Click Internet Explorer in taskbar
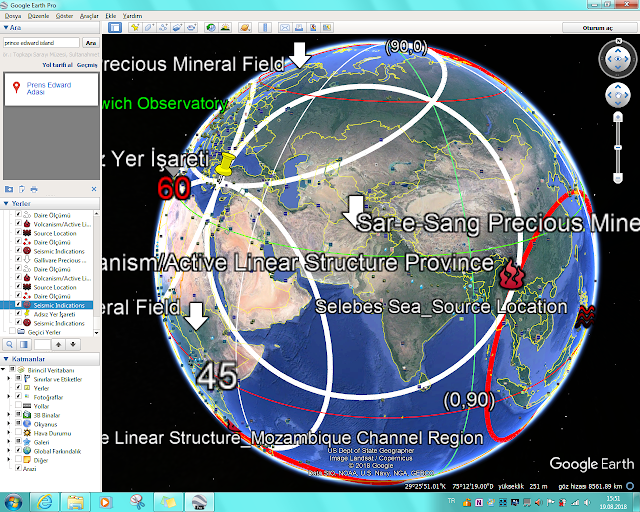 coord(45,502)
